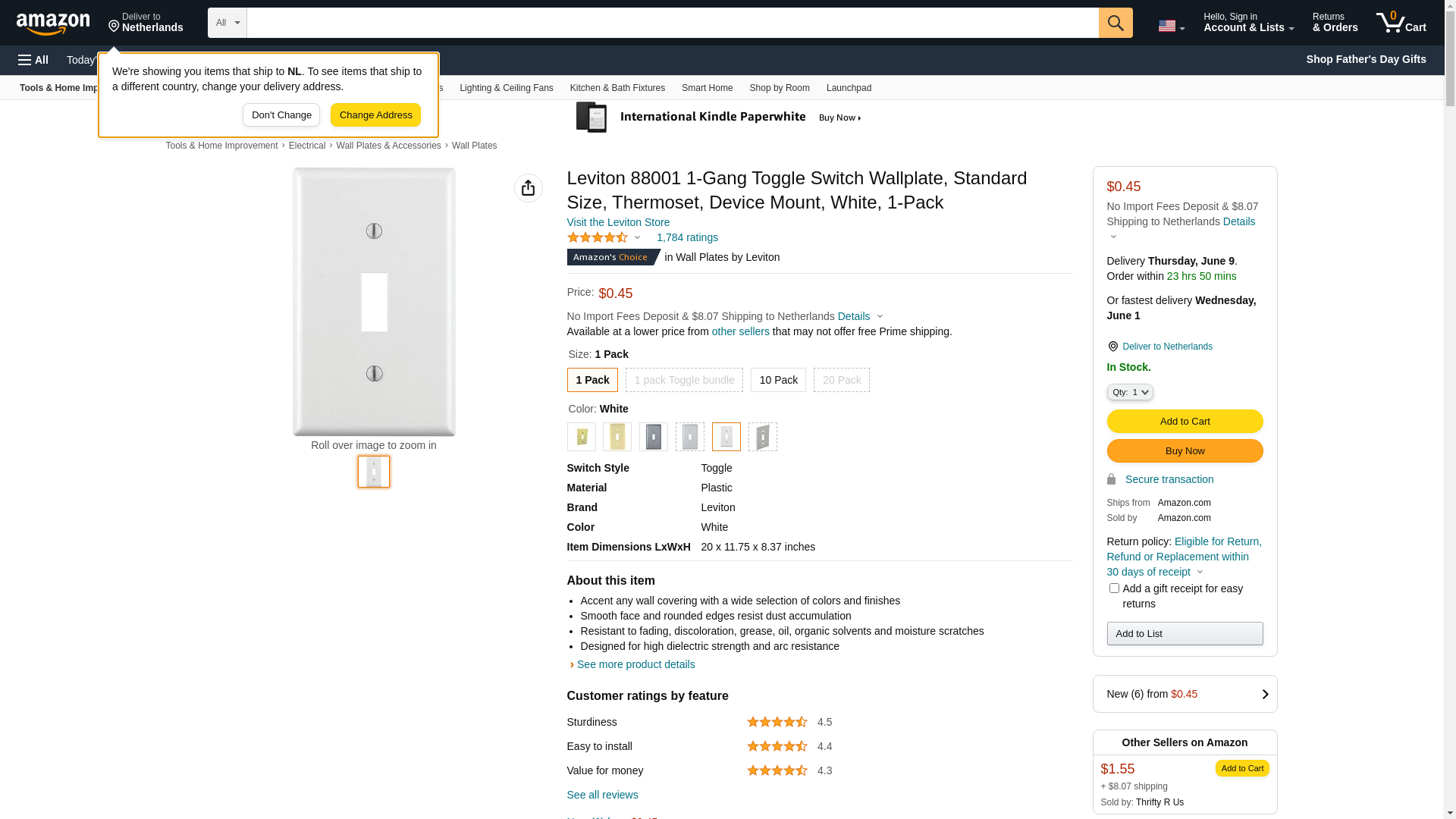Click the Deliver to Netherlands location icon

[1112, 347]
